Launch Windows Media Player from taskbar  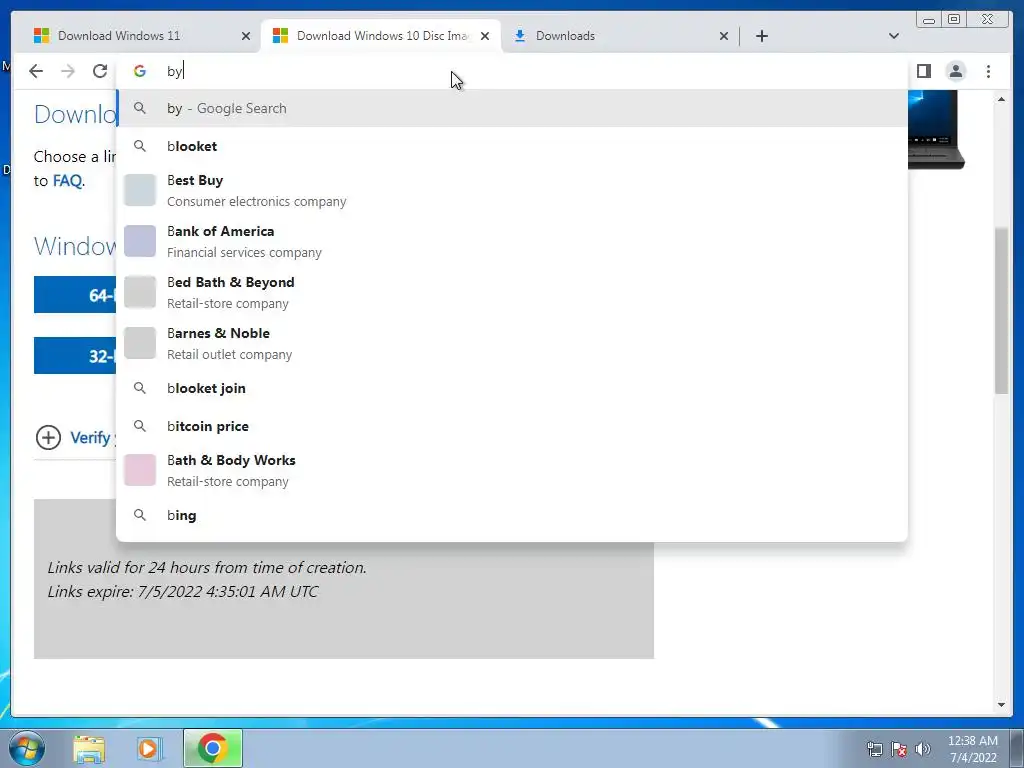(149, 748)
